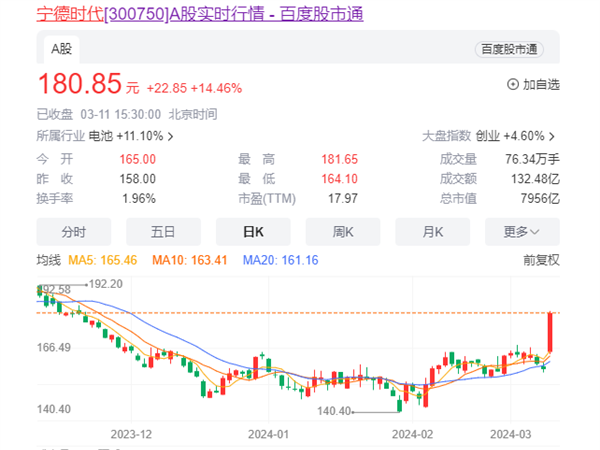Switch to the 月K chart tab
Screen dimensions: 600x450
(432, 232)
